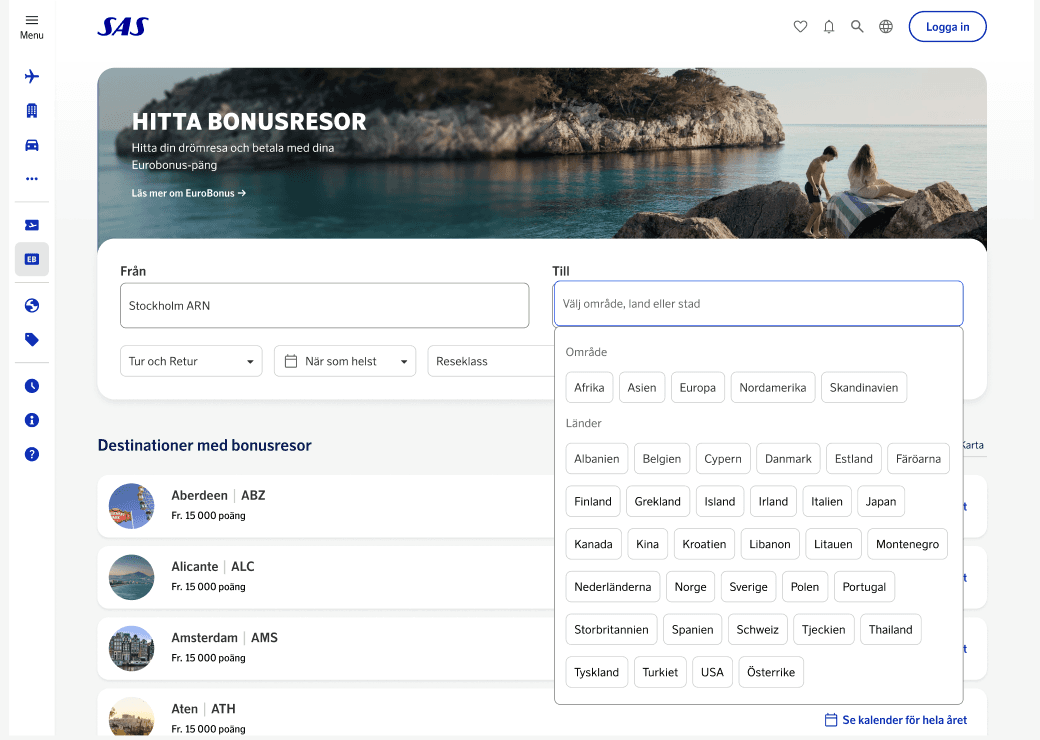
Task: Pick the Sverige country chip
Action: (x=748, y=587)
